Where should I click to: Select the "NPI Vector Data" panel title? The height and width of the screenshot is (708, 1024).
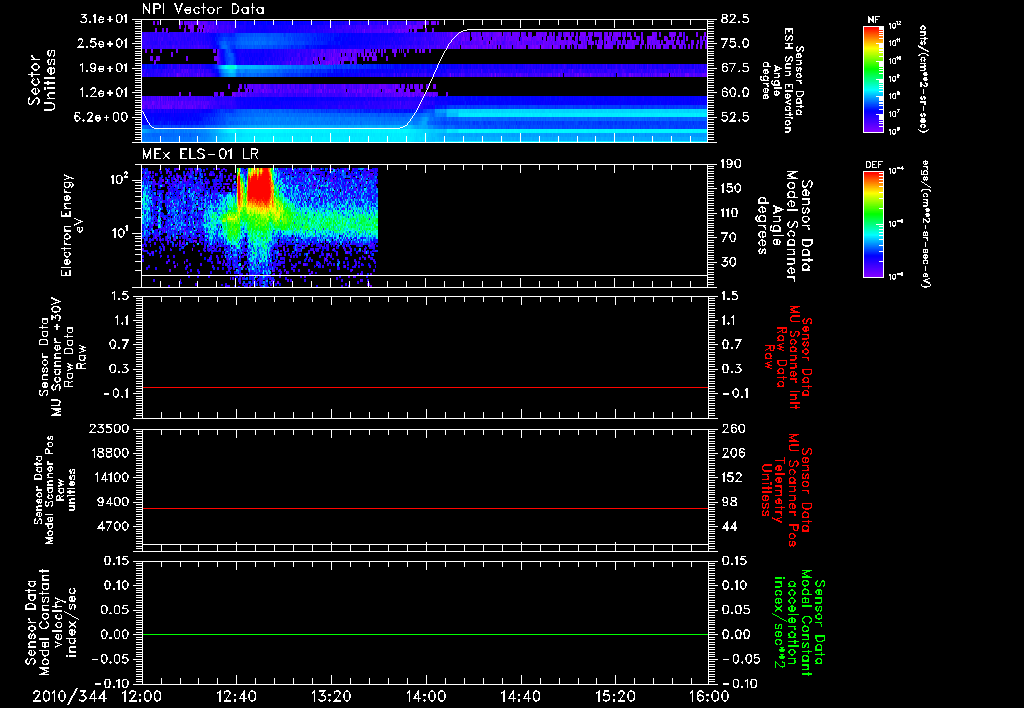[x=203, y=9]
